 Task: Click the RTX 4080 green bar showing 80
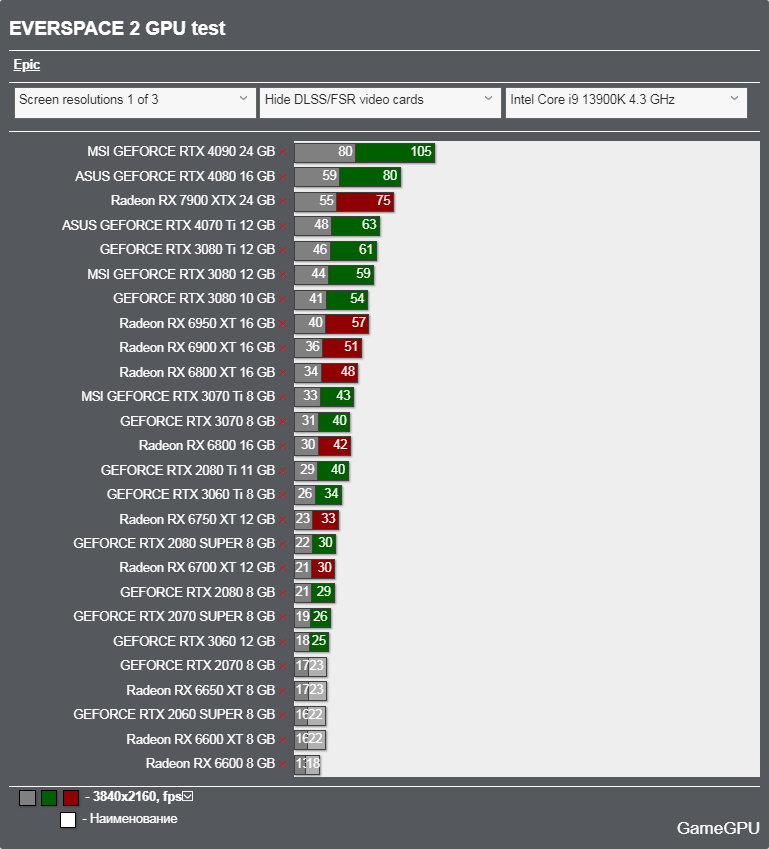[x=370, y=177]
